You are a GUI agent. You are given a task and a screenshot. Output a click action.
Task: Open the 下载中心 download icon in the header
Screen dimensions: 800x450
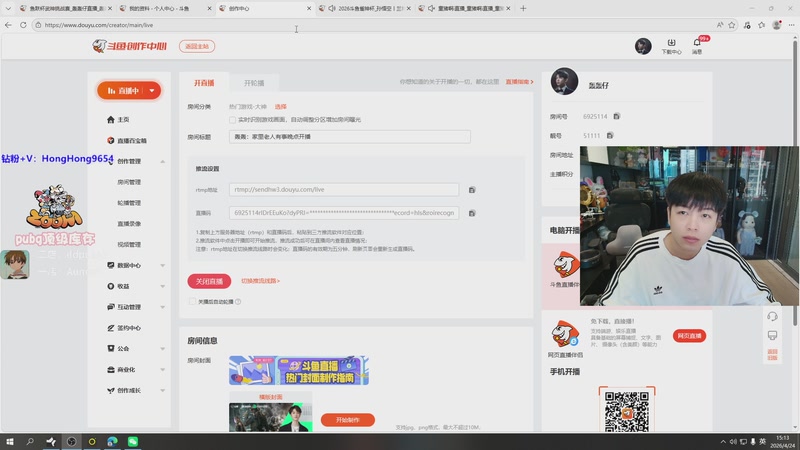coord(672,44)
